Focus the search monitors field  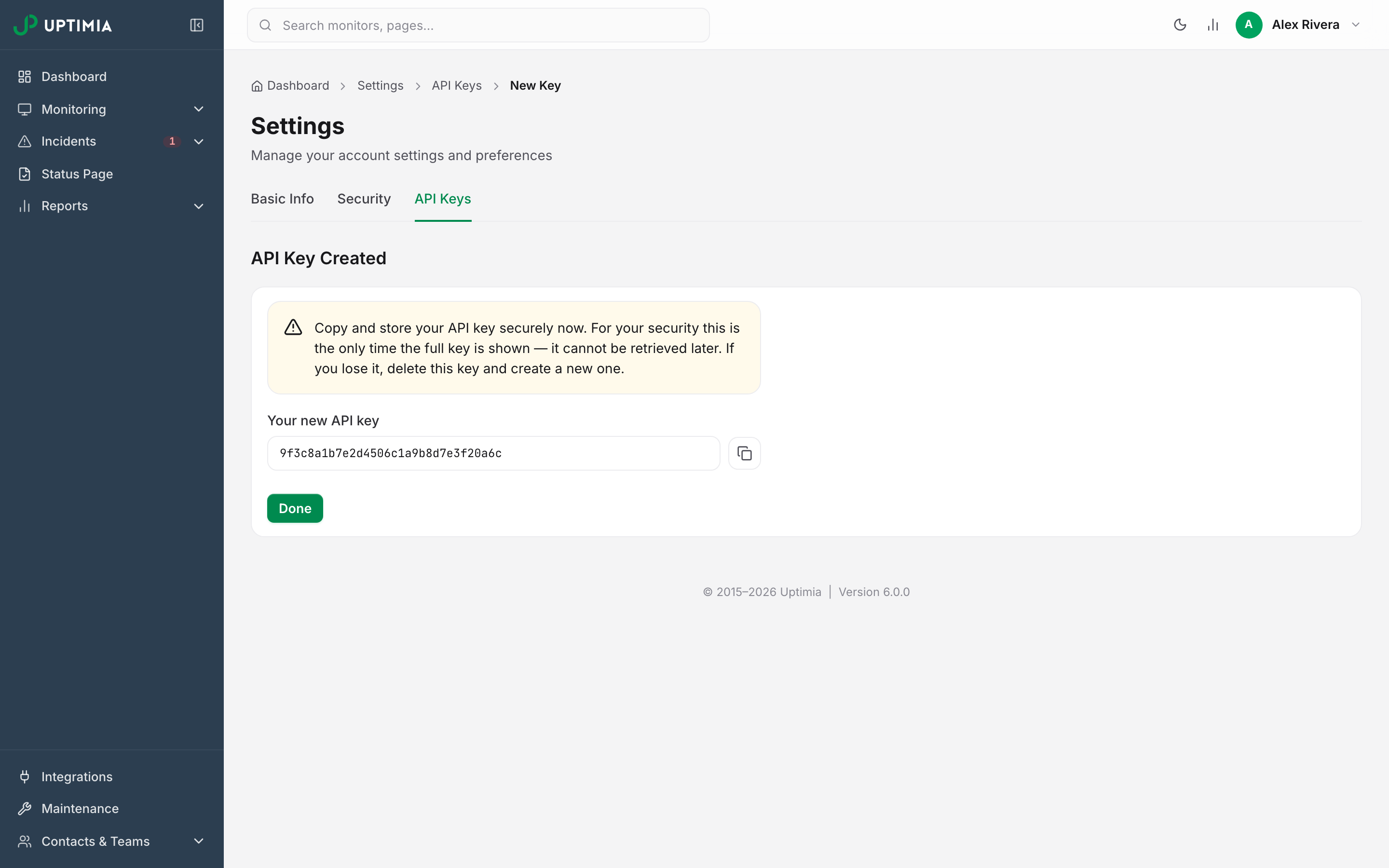[x=478, y=25]
